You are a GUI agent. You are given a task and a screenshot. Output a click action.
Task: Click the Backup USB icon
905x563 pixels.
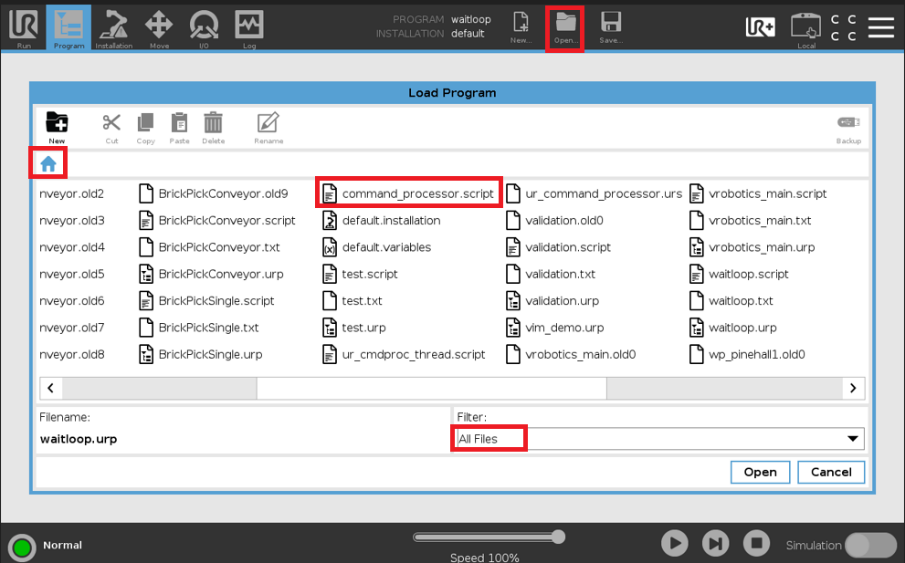[848, 128]
